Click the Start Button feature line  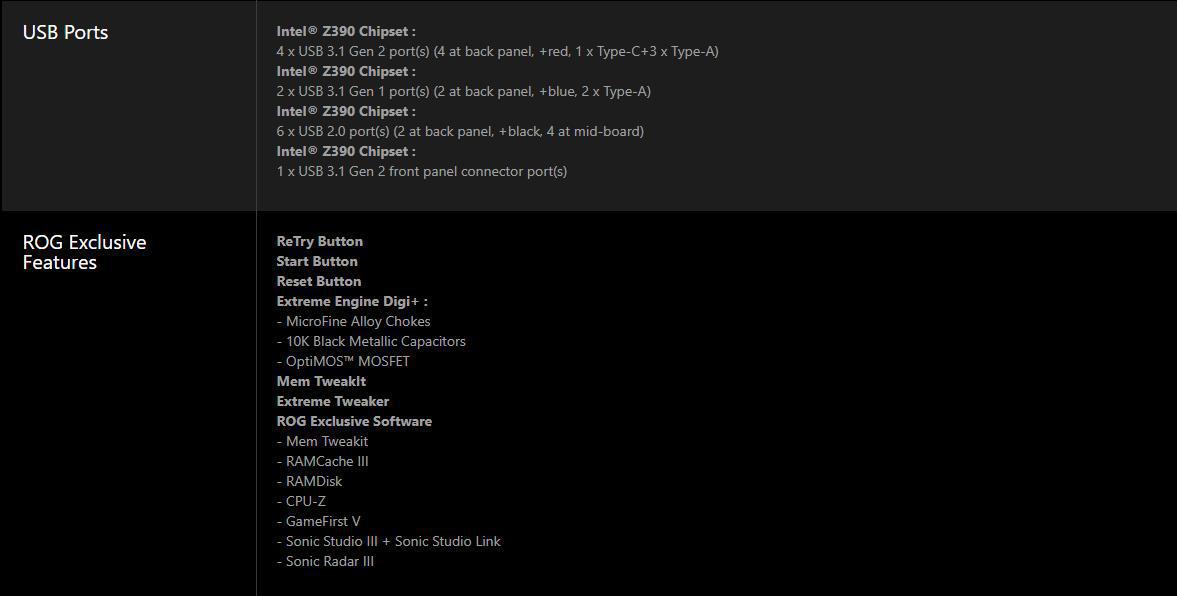317,261
